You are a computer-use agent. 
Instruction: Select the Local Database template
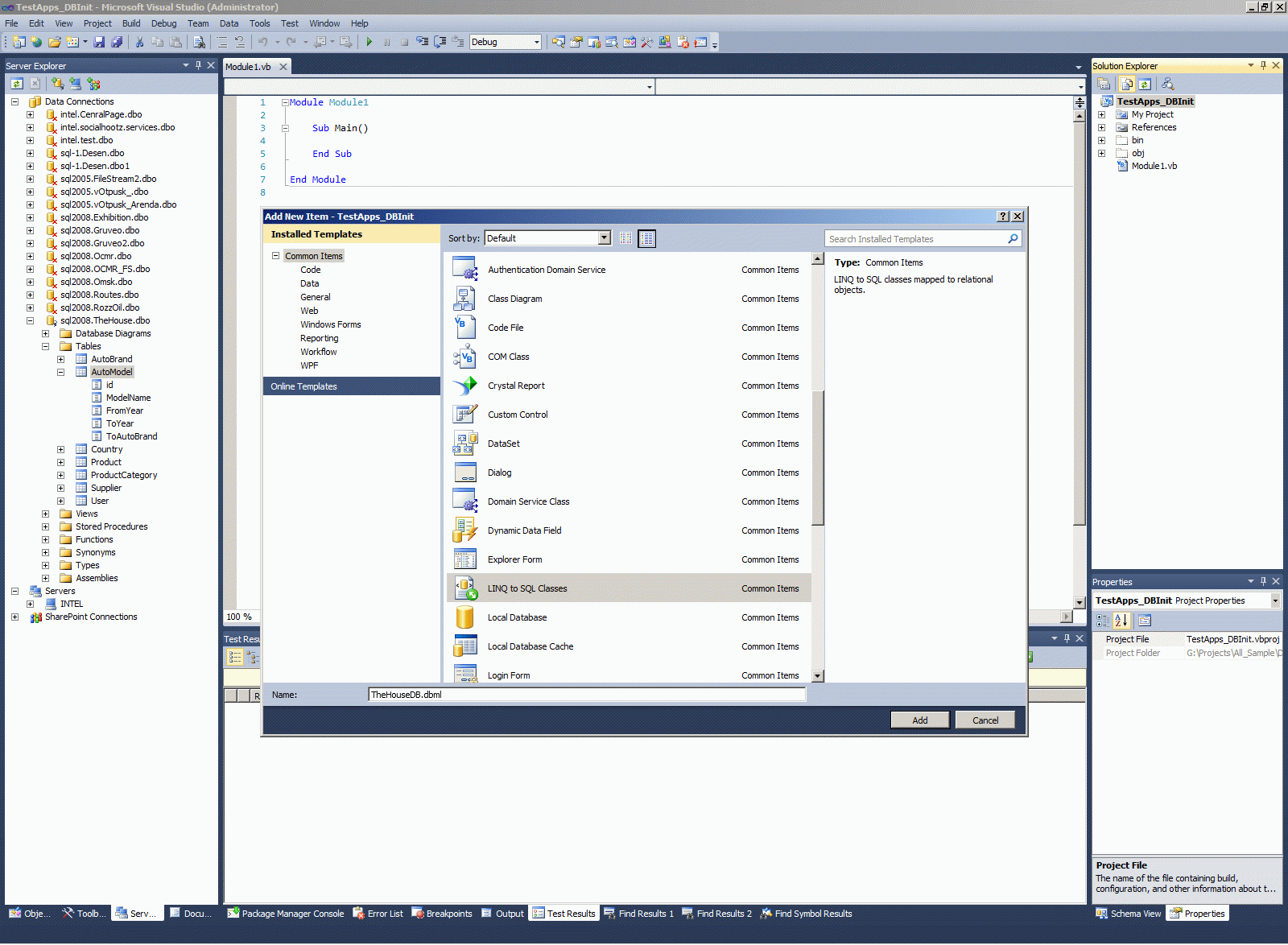[630, 617]
